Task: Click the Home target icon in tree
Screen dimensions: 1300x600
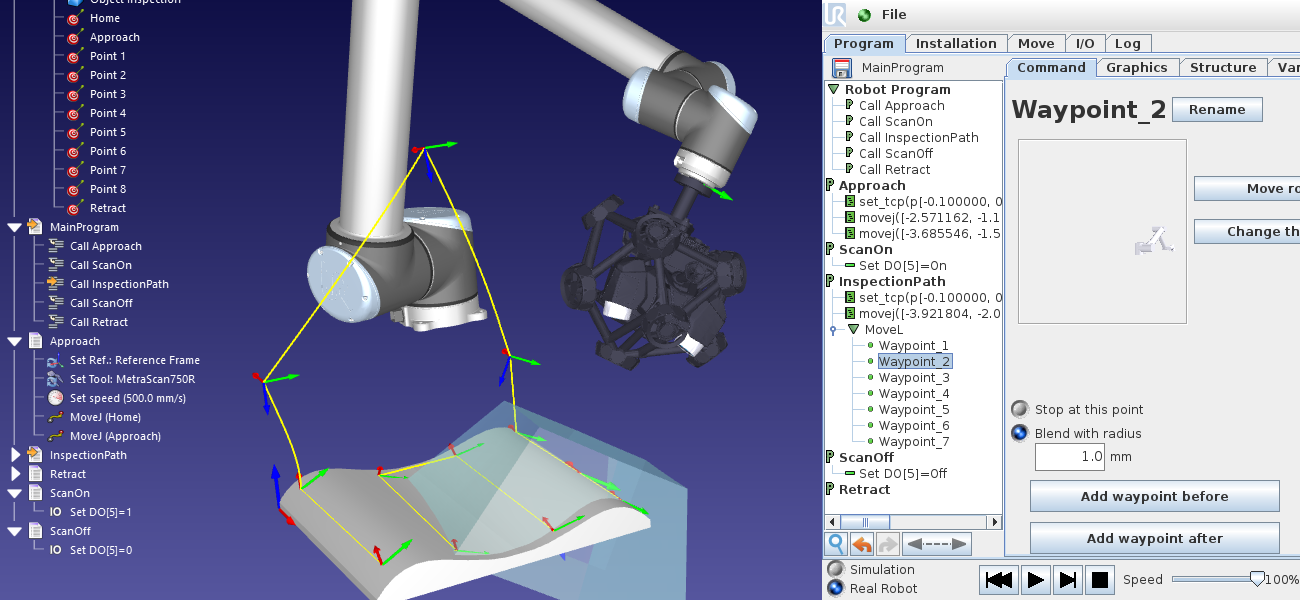Action: (x=74, y=19)
